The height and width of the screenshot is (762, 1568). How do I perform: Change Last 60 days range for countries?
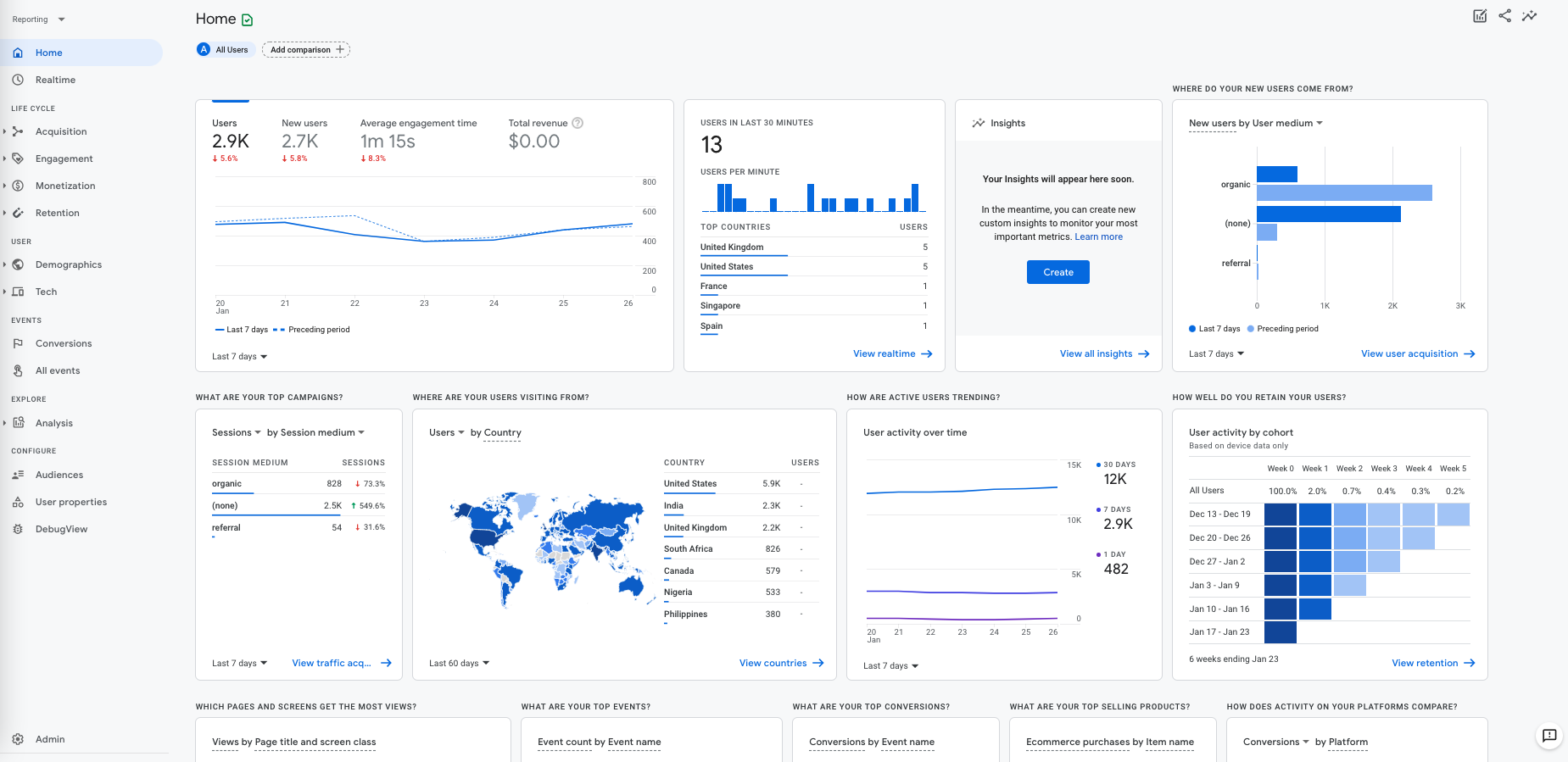tap(459, 664)
